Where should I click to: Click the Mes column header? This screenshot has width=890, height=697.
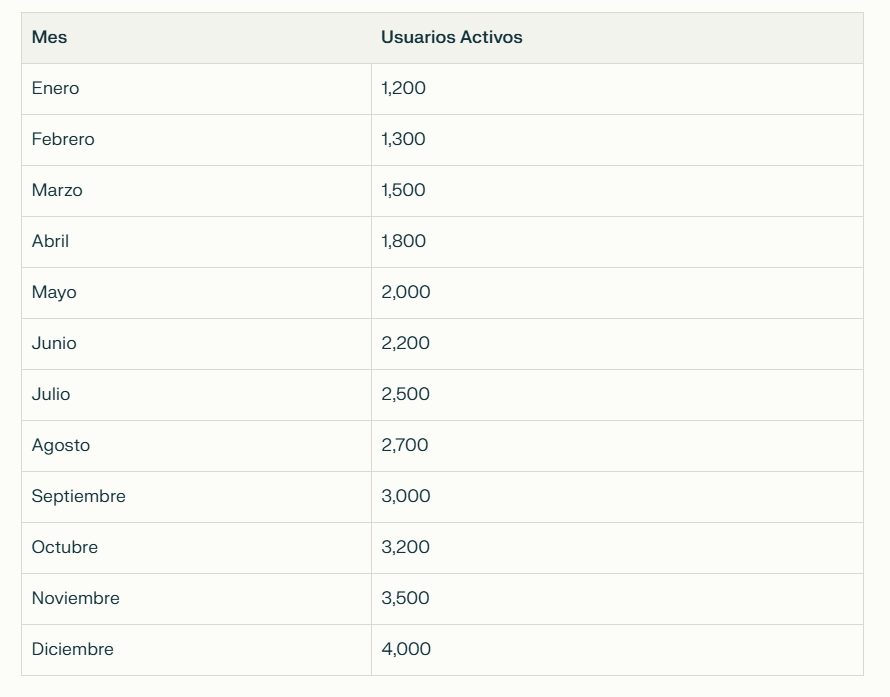[x=196, y=38]
